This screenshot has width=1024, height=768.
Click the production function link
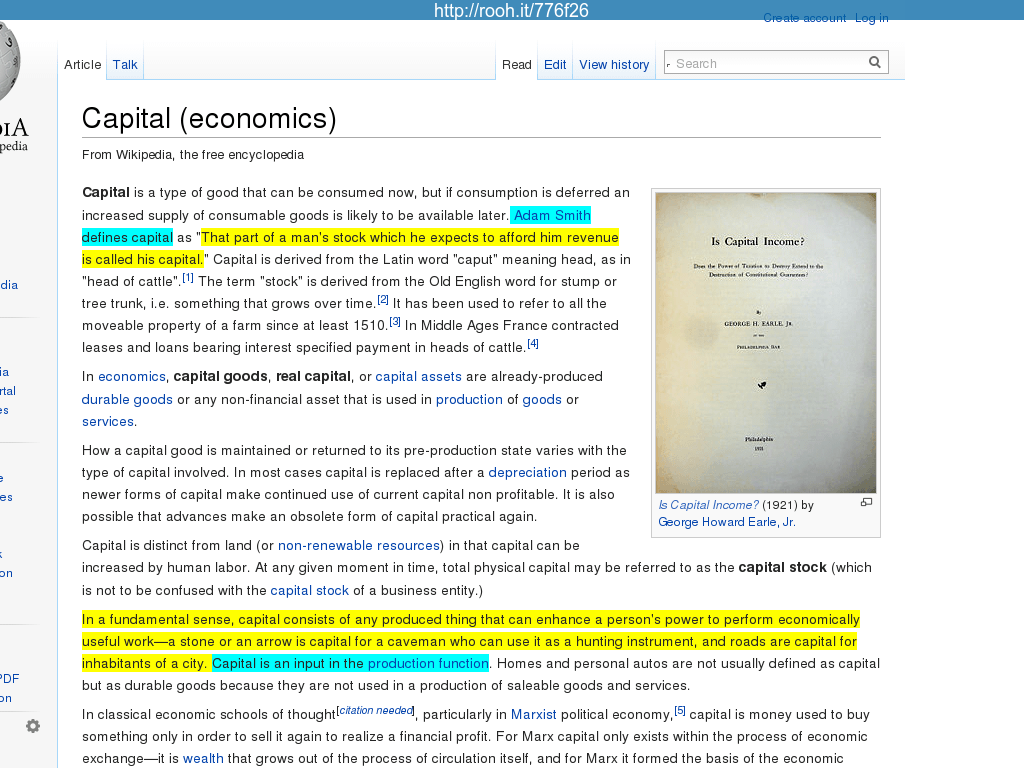click(428, 663)
